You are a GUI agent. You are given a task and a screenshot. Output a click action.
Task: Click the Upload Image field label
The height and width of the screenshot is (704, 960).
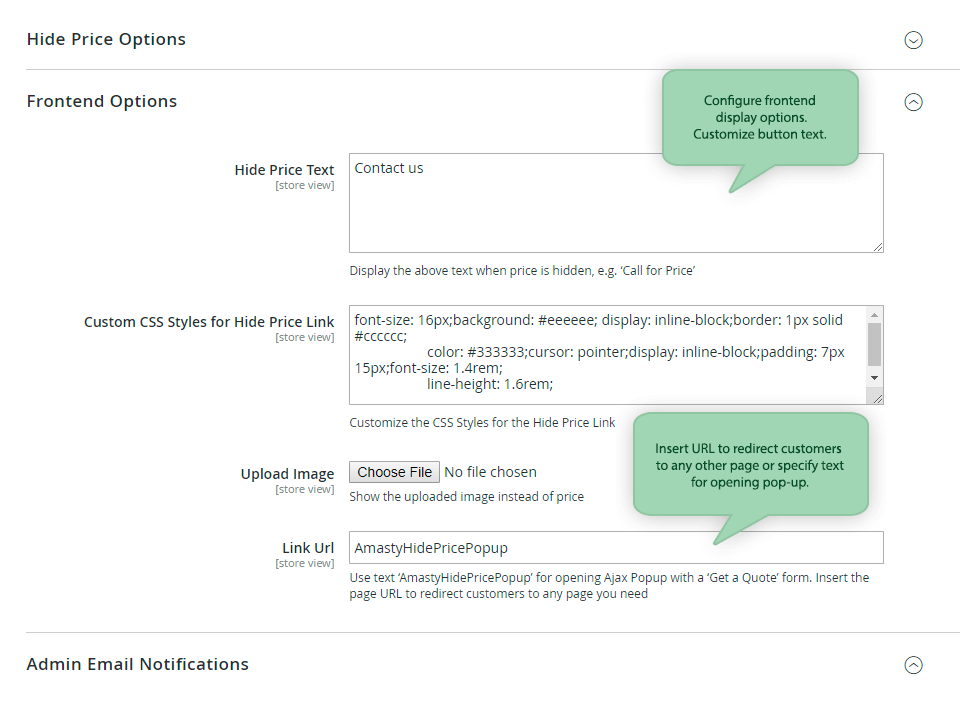(287, 474)
